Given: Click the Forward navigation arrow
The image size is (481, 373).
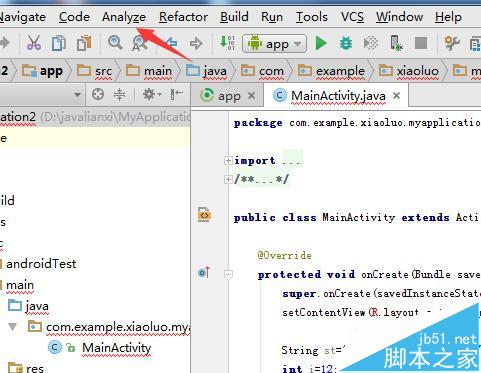Looking at the screenshot, I should (x=196, y=43).
